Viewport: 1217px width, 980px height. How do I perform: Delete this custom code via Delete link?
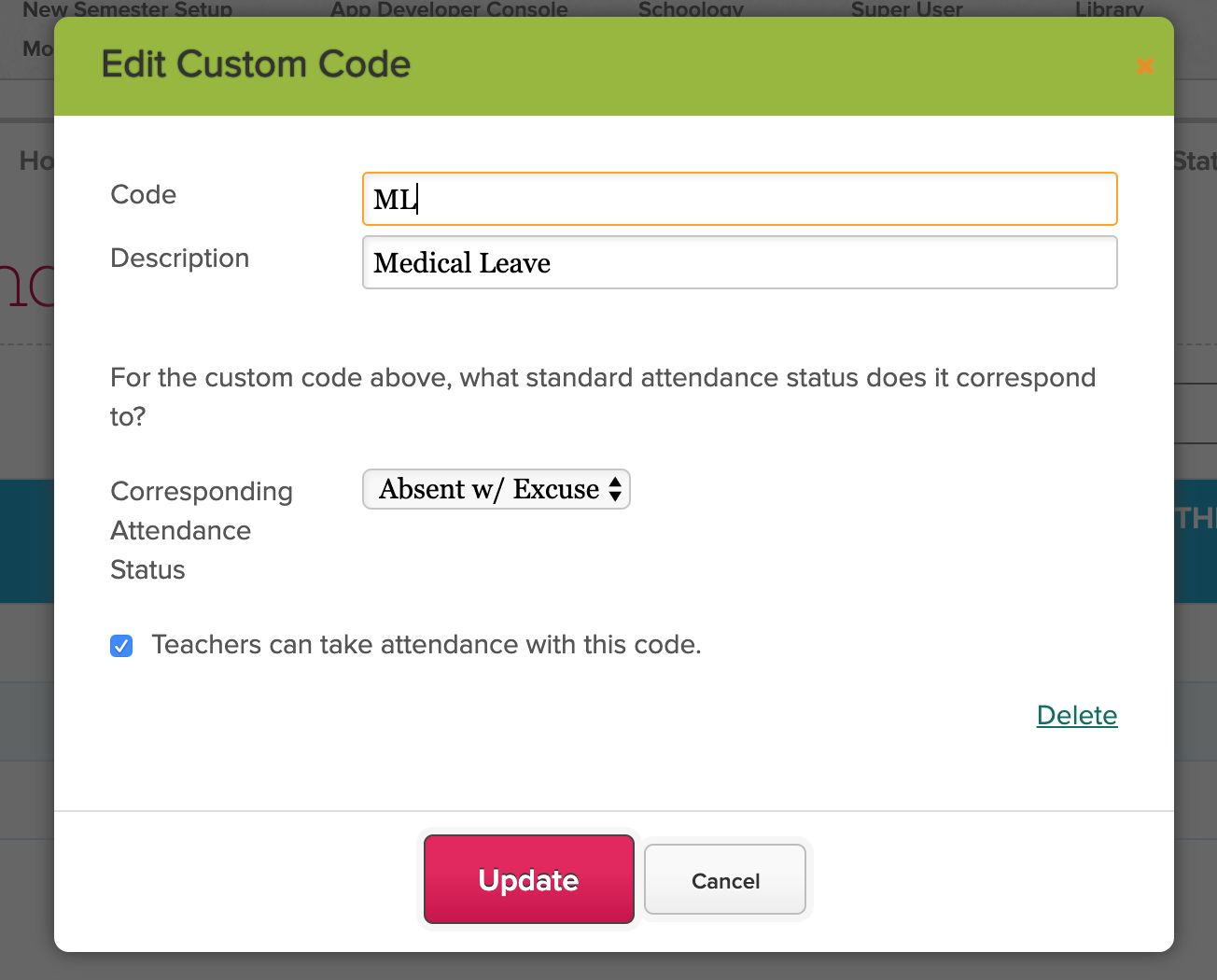coord(1076,715)
